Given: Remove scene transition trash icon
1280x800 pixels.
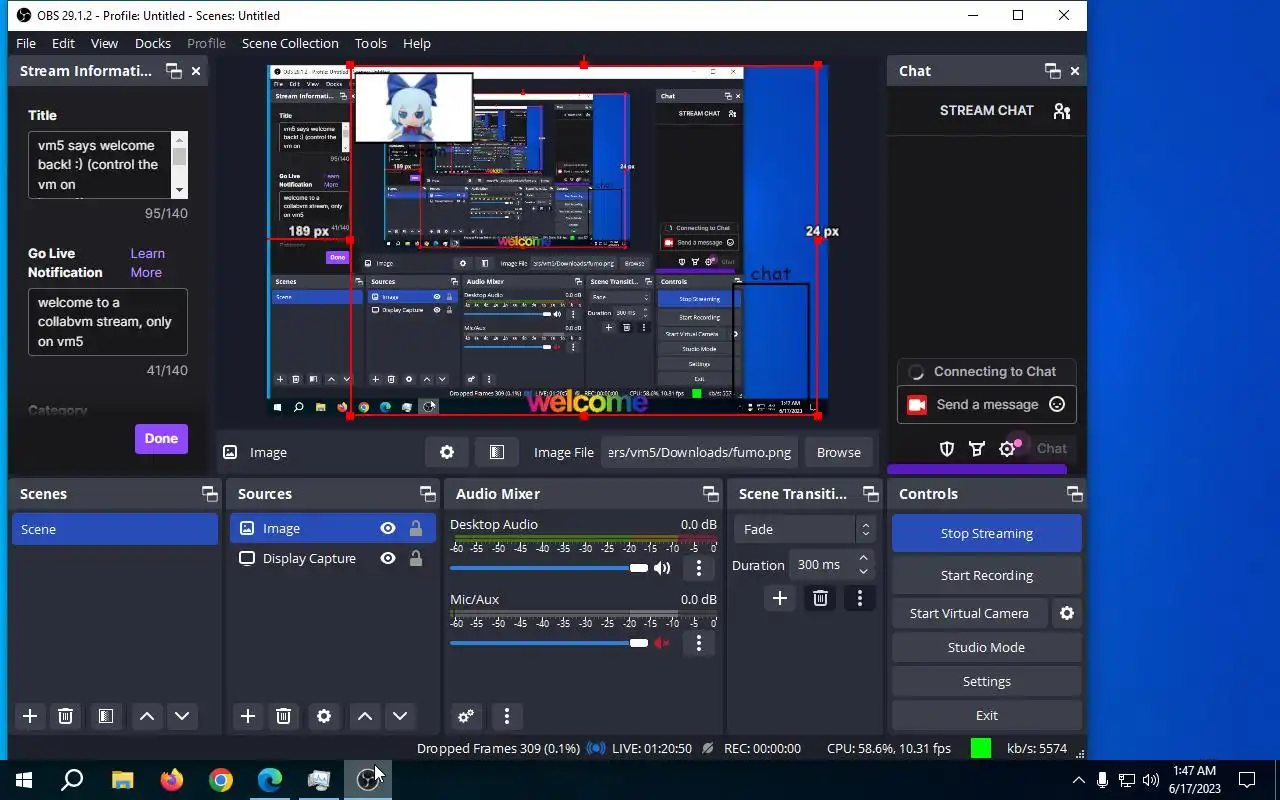Looking at the screenshot, I should [820, 598].
